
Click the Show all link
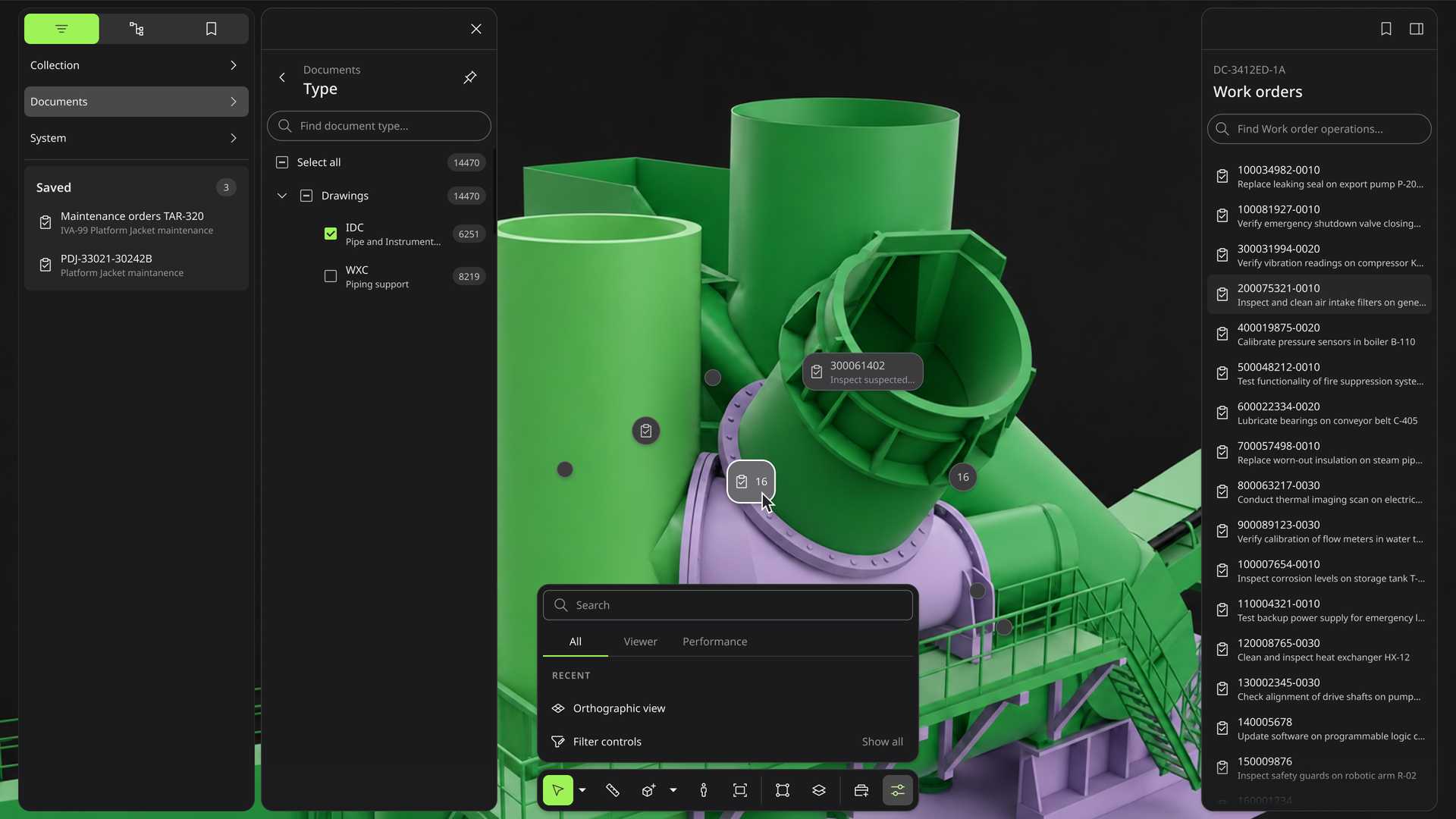click(882, 742)
